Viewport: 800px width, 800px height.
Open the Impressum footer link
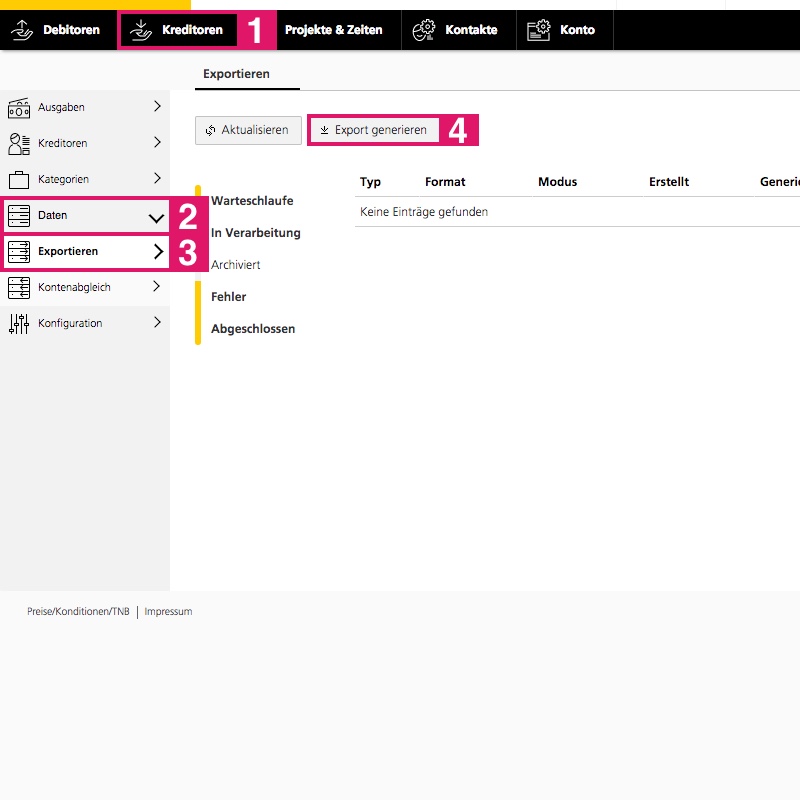pos(168,611)
